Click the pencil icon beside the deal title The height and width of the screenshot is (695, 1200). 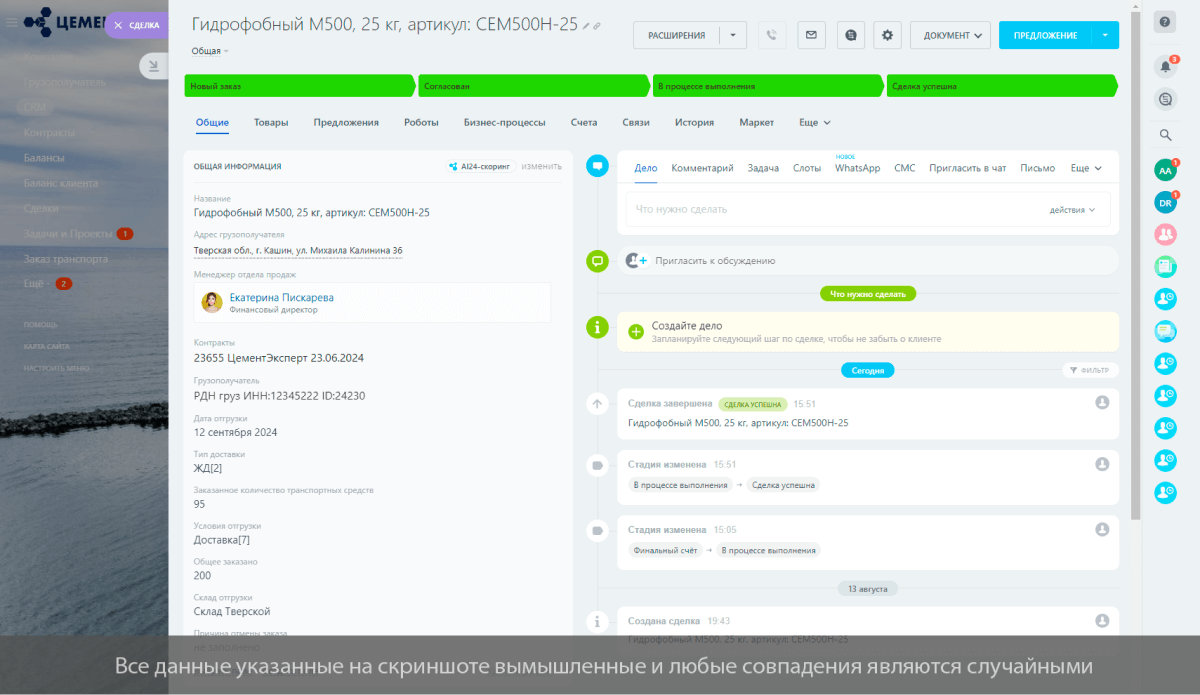[587, 26]
